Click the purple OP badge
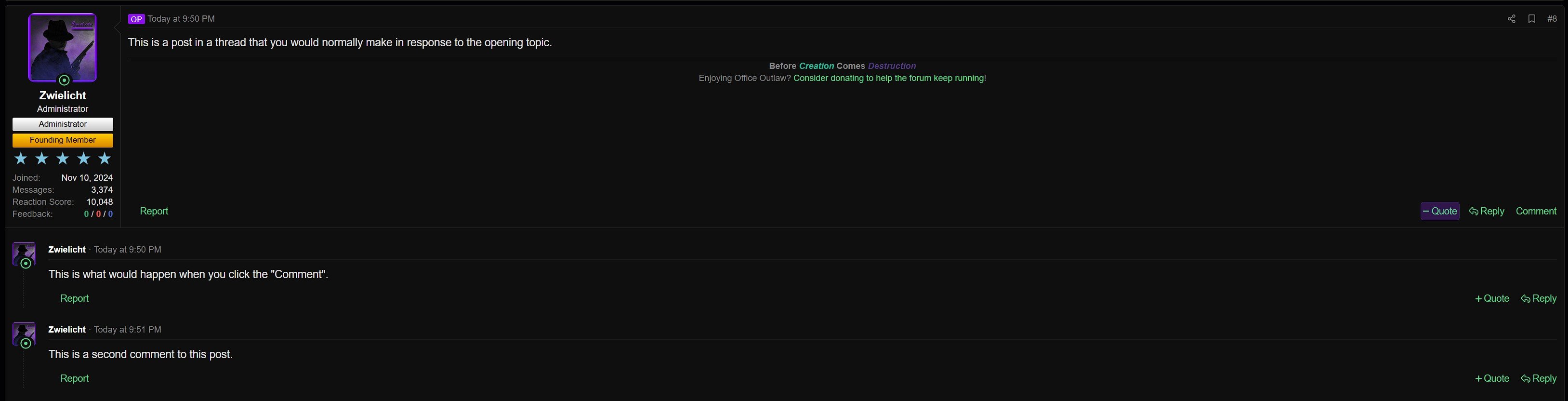 click(x=136, y=19)
